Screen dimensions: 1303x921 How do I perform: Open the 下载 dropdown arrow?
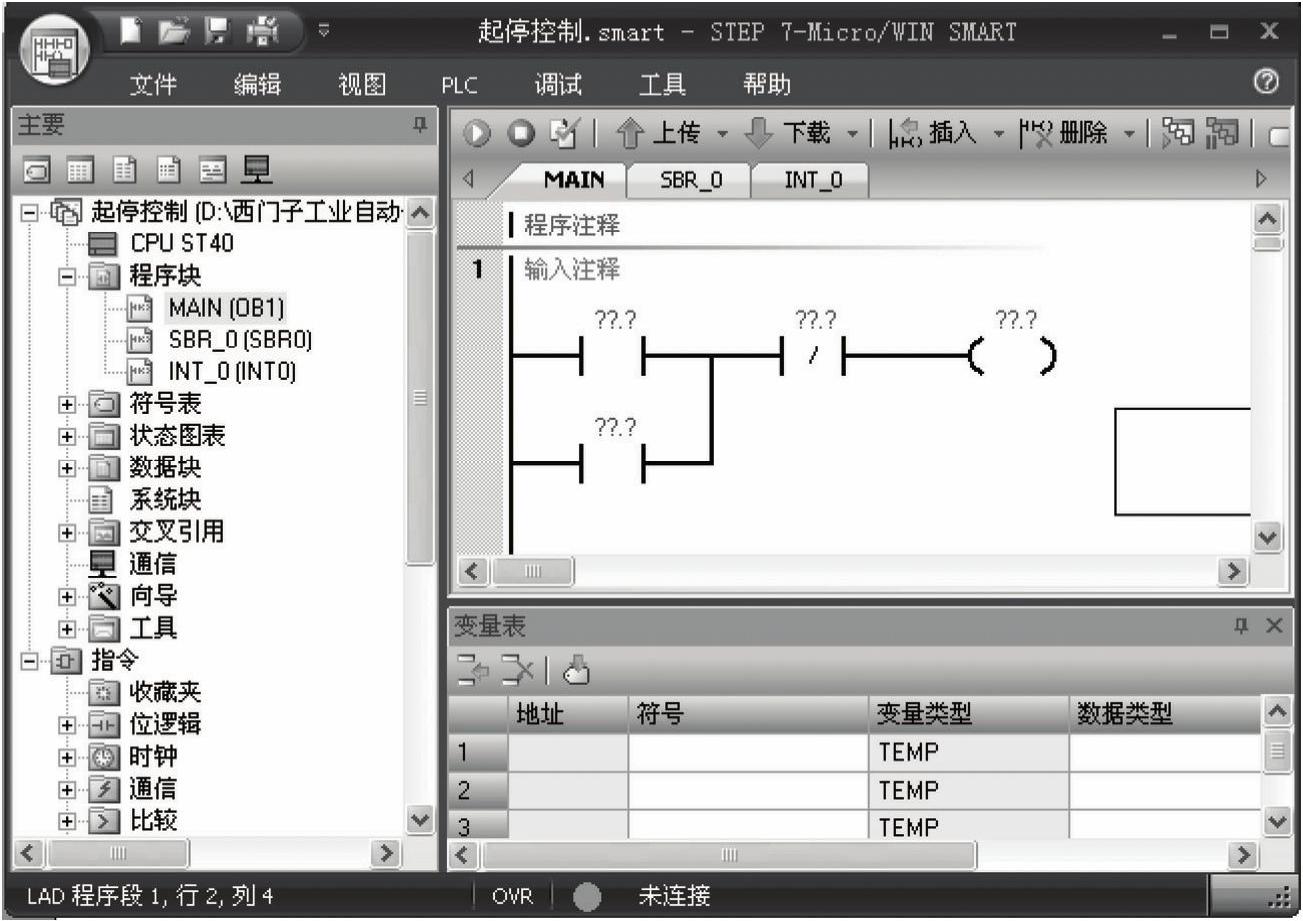coord(852,135)
